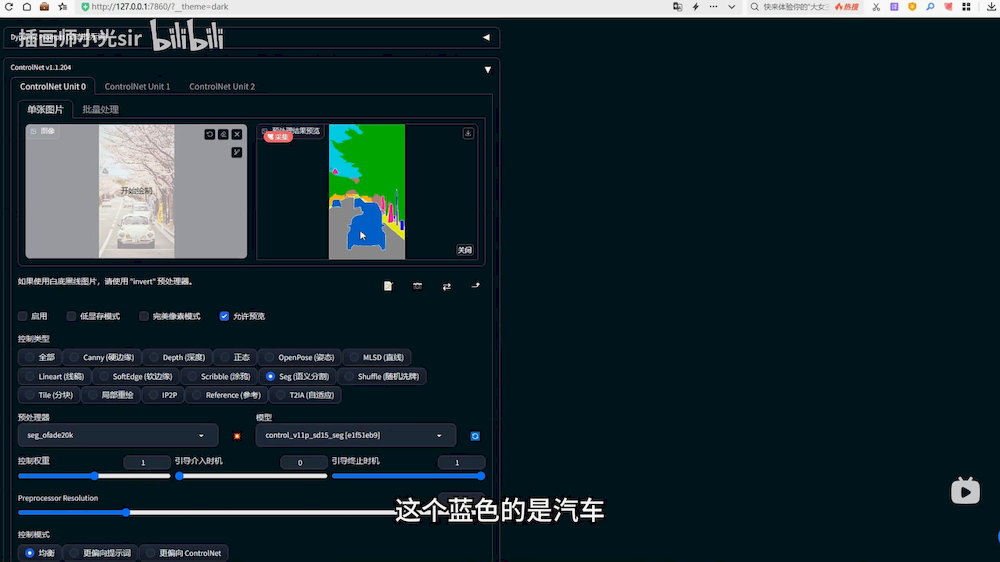Image resolution: width=1000 pixels, height=562 pixels.
Task: Click the webcam camera icon
Action: pyautogui.click(x=417, y=286)
